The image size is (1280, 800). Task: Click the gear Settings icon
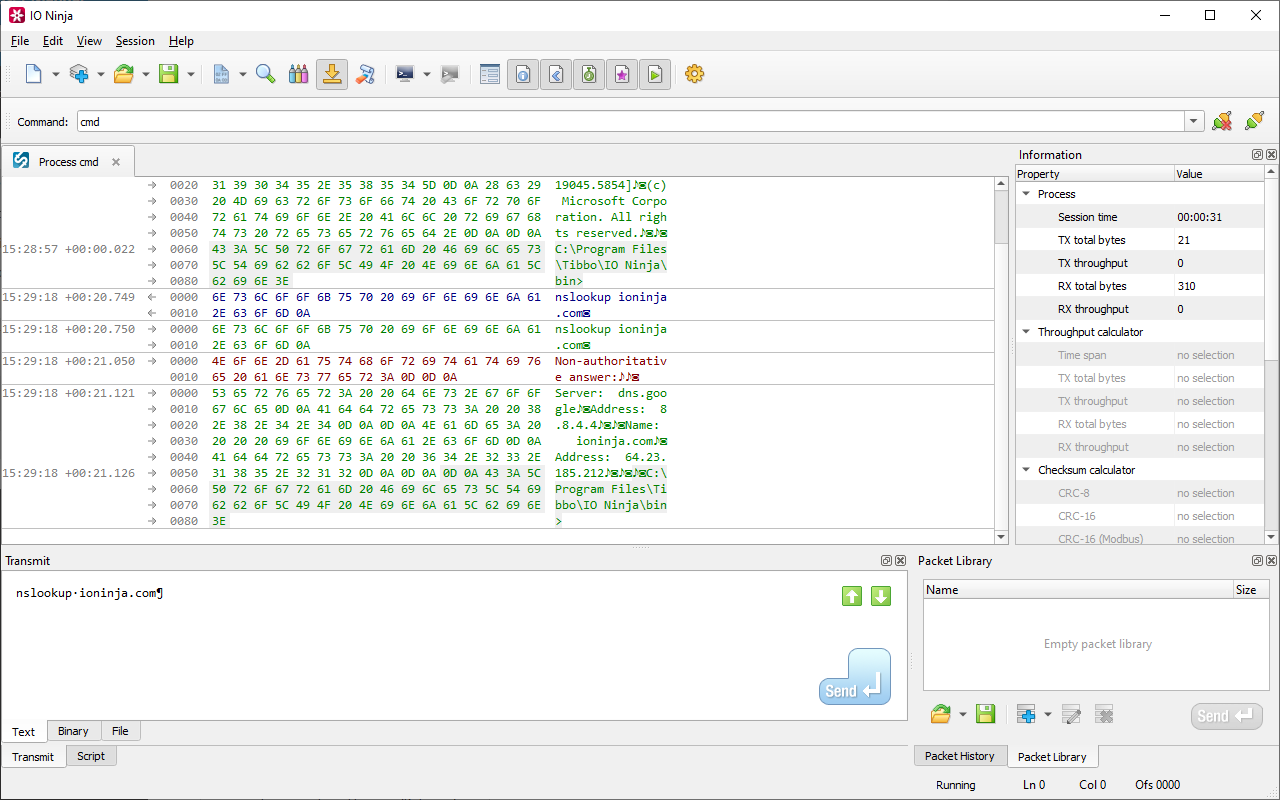[x=695, y=74]
